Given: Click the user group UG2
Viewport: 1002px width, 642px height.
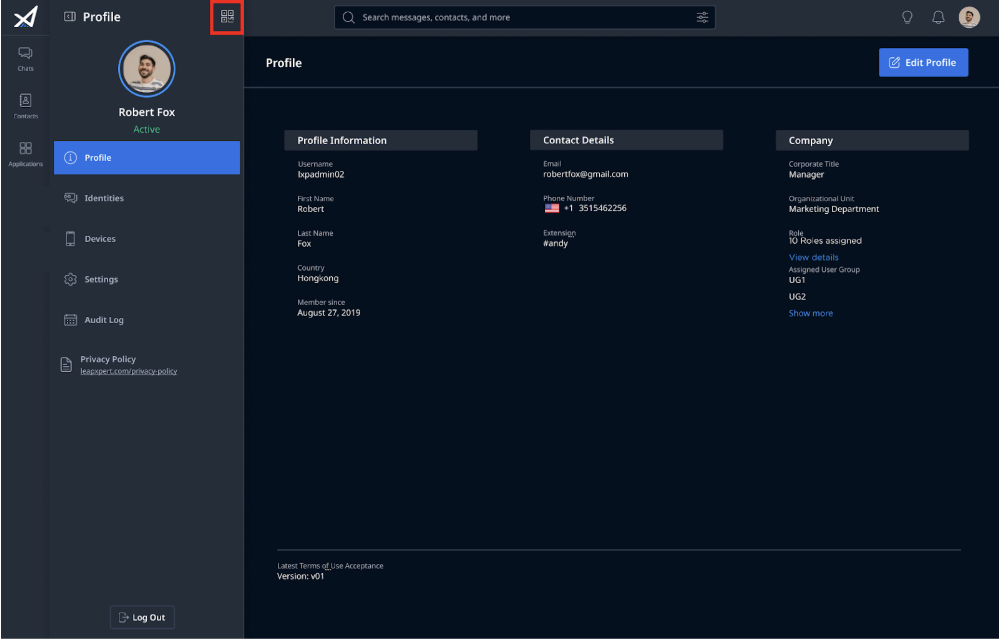Looking at the screenshot, I should coord(798,297).
